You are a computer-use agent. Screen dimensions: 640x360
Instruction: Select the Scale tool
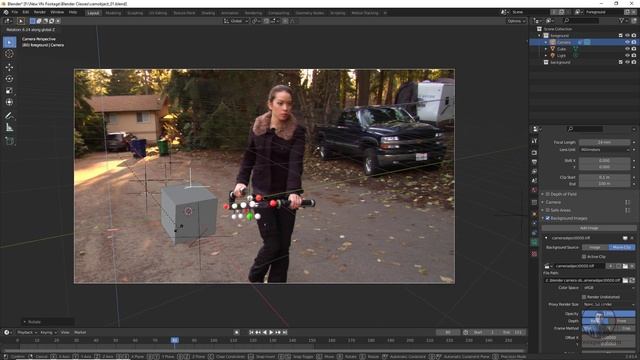point(9,91)
